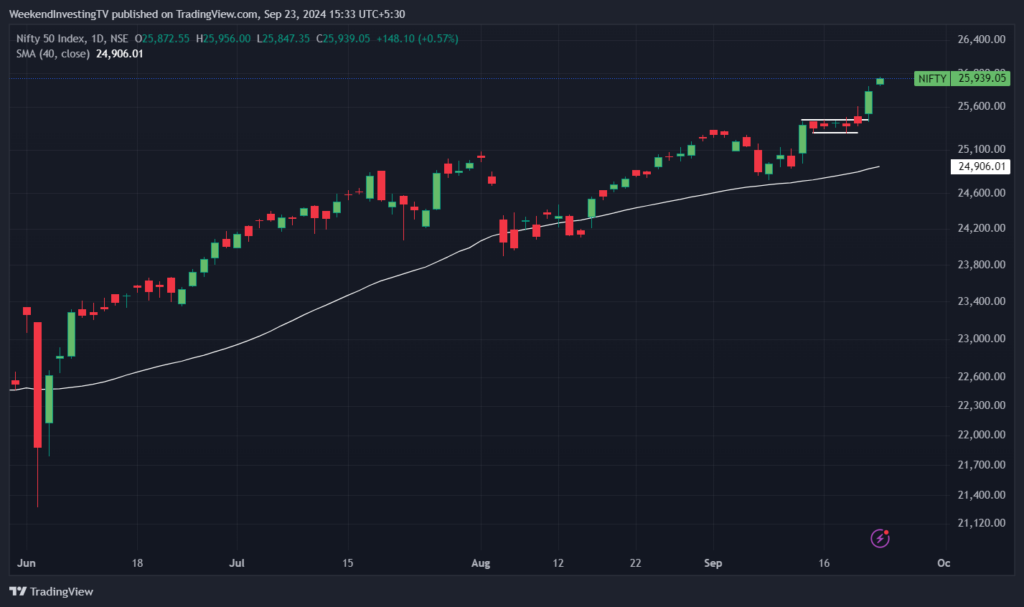The height and width of the screenshot is (607, 1024).
Task: Click the 22,300.00 price scale label
Action: 981,405
